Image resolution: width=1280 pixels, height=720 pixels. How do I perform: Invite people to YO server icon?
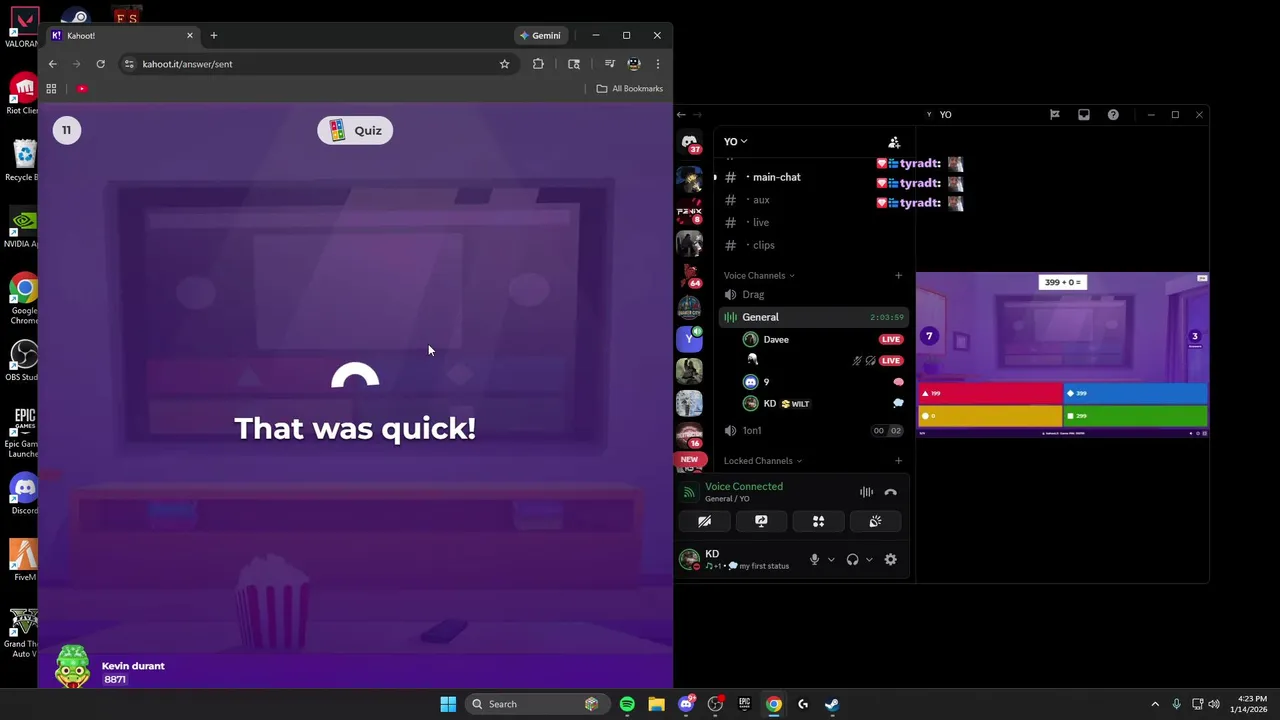894,142
